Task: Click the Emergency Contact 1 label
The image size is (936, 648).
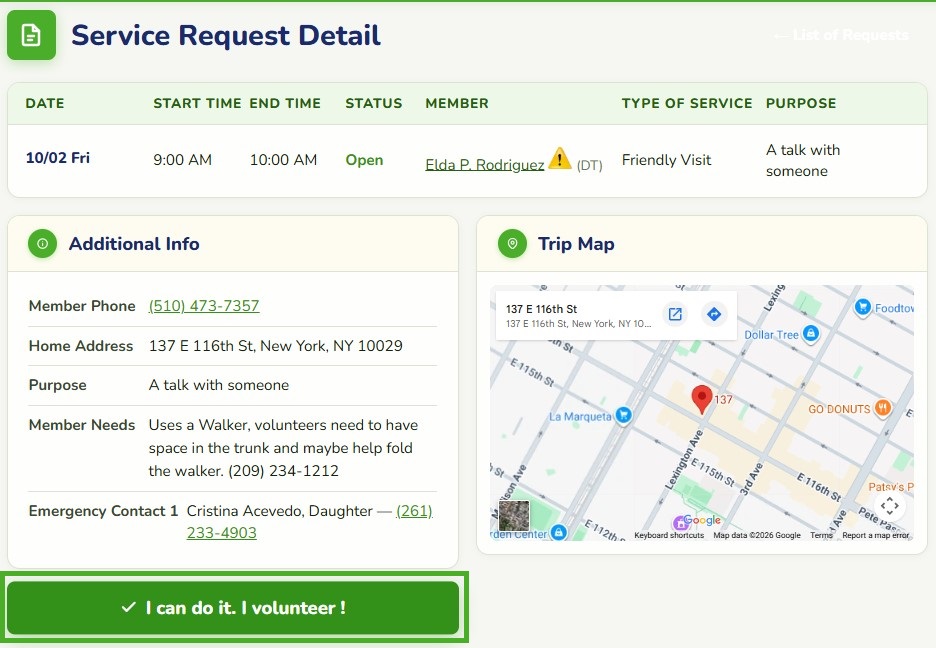Action: (x=103, y=511)
